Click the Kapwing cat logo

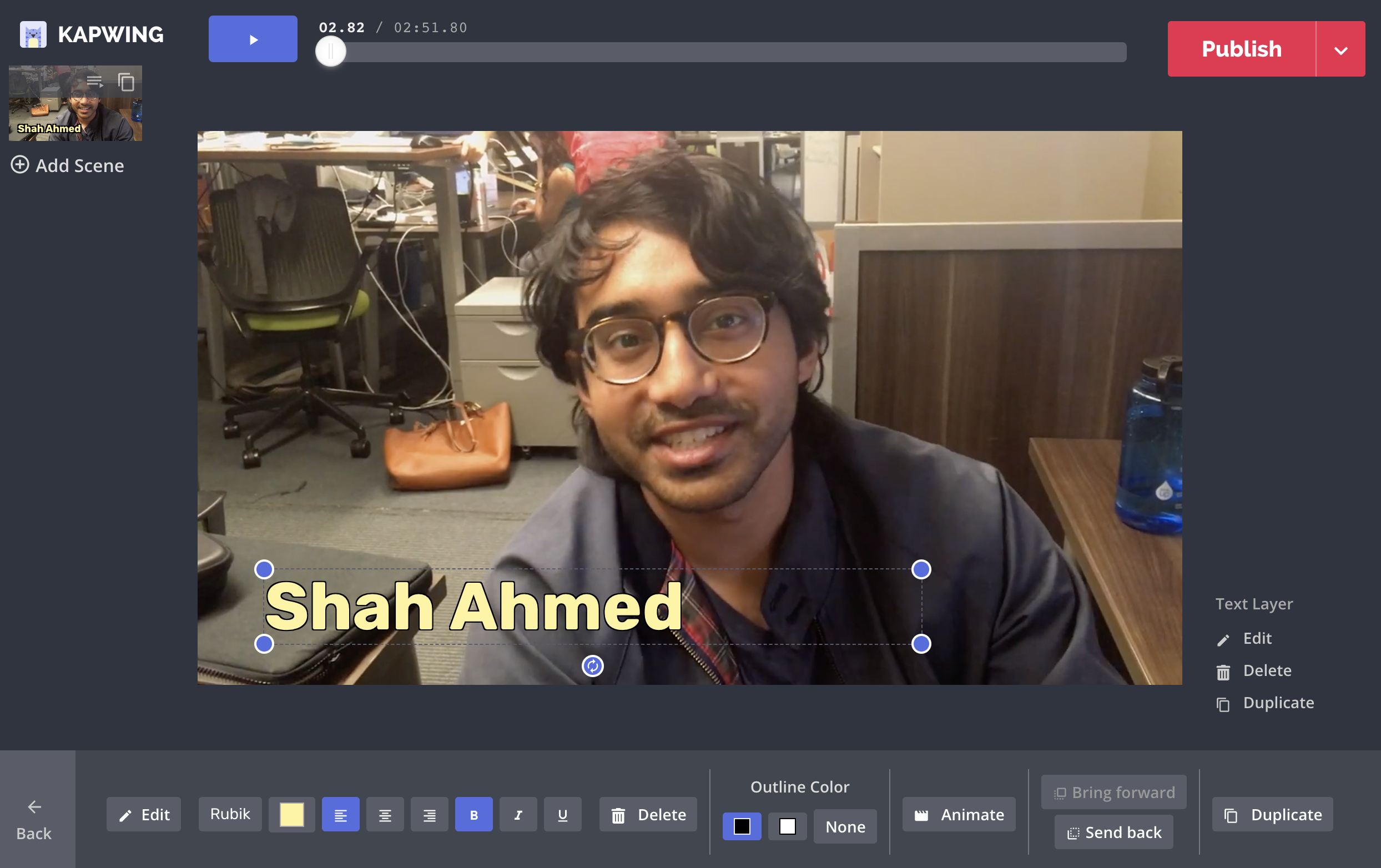pos(33,35)
